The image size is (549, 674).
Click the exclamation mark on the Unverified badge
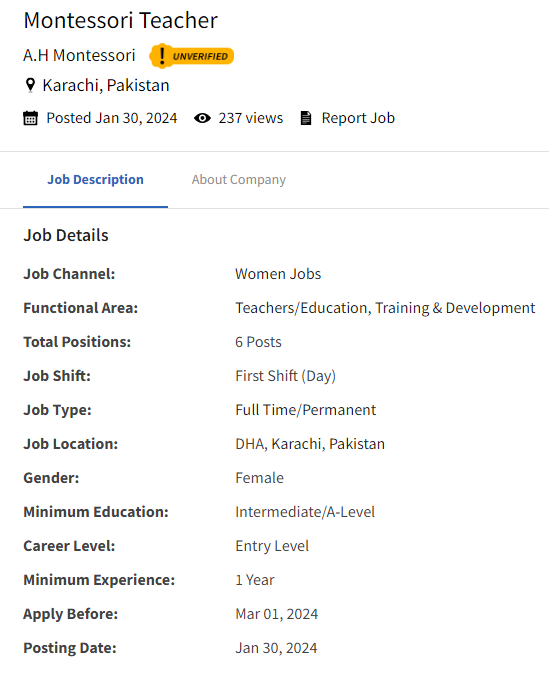click(162, 56)
